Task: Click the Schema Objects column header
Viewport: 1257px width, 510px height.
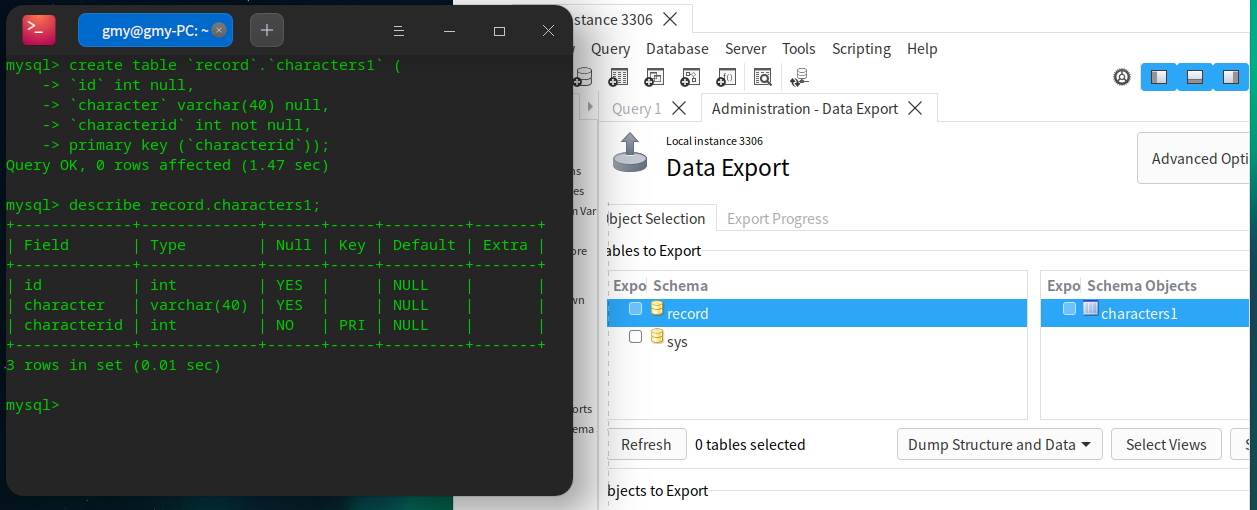Action: [x=1141, y=286]
